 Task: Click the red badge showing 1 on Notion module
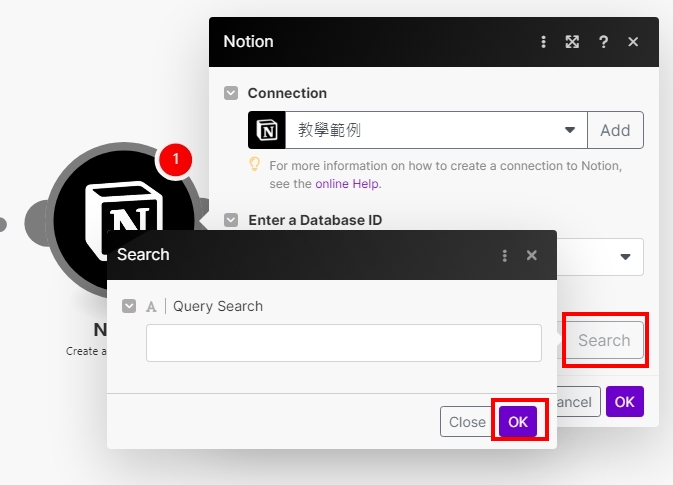tap(176, 159)
